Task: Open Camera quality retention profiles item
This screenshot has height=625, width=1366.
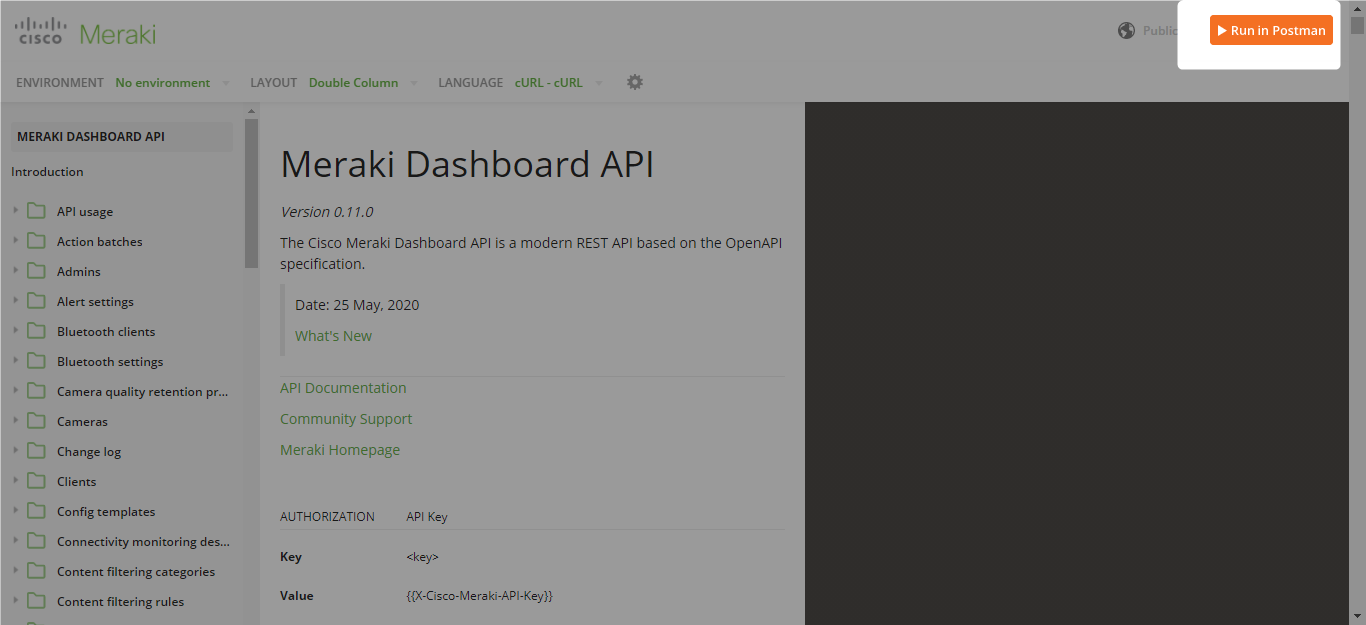Action: click(143, 392)
